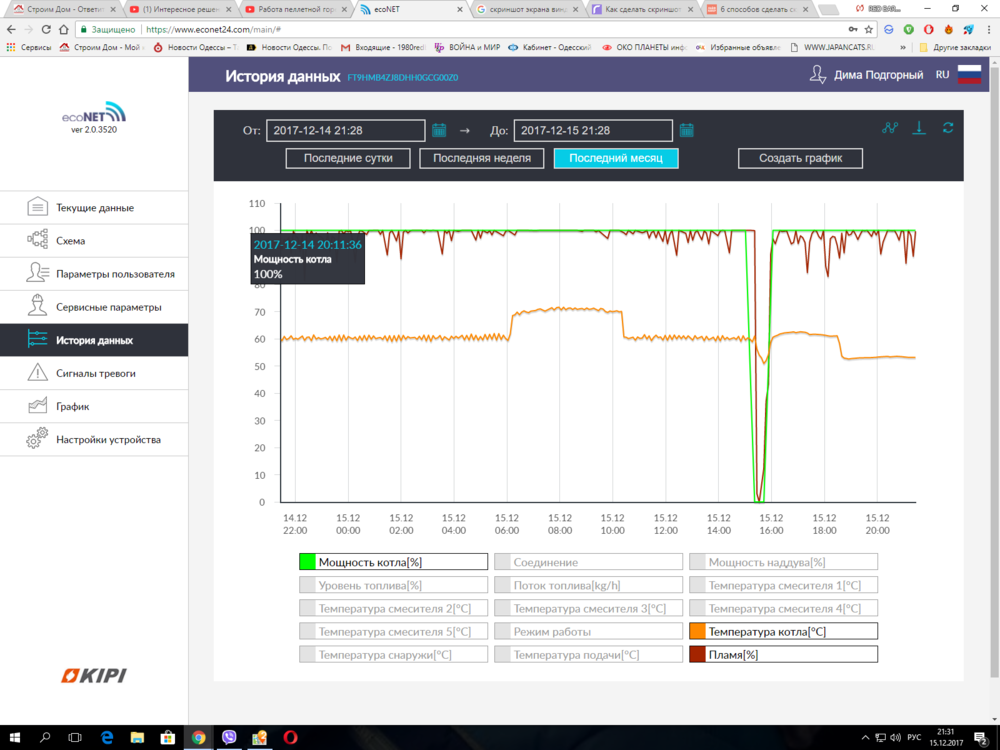Click the graph nodes icon in chart toolbar
Viewport: 1000px width, 750px height.
pos(890,128)
